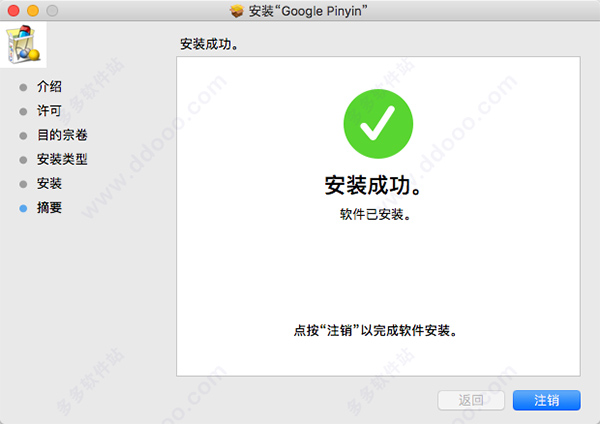Select the 许可 step in sidebar
600x424 pixels.
pos(49,111)
